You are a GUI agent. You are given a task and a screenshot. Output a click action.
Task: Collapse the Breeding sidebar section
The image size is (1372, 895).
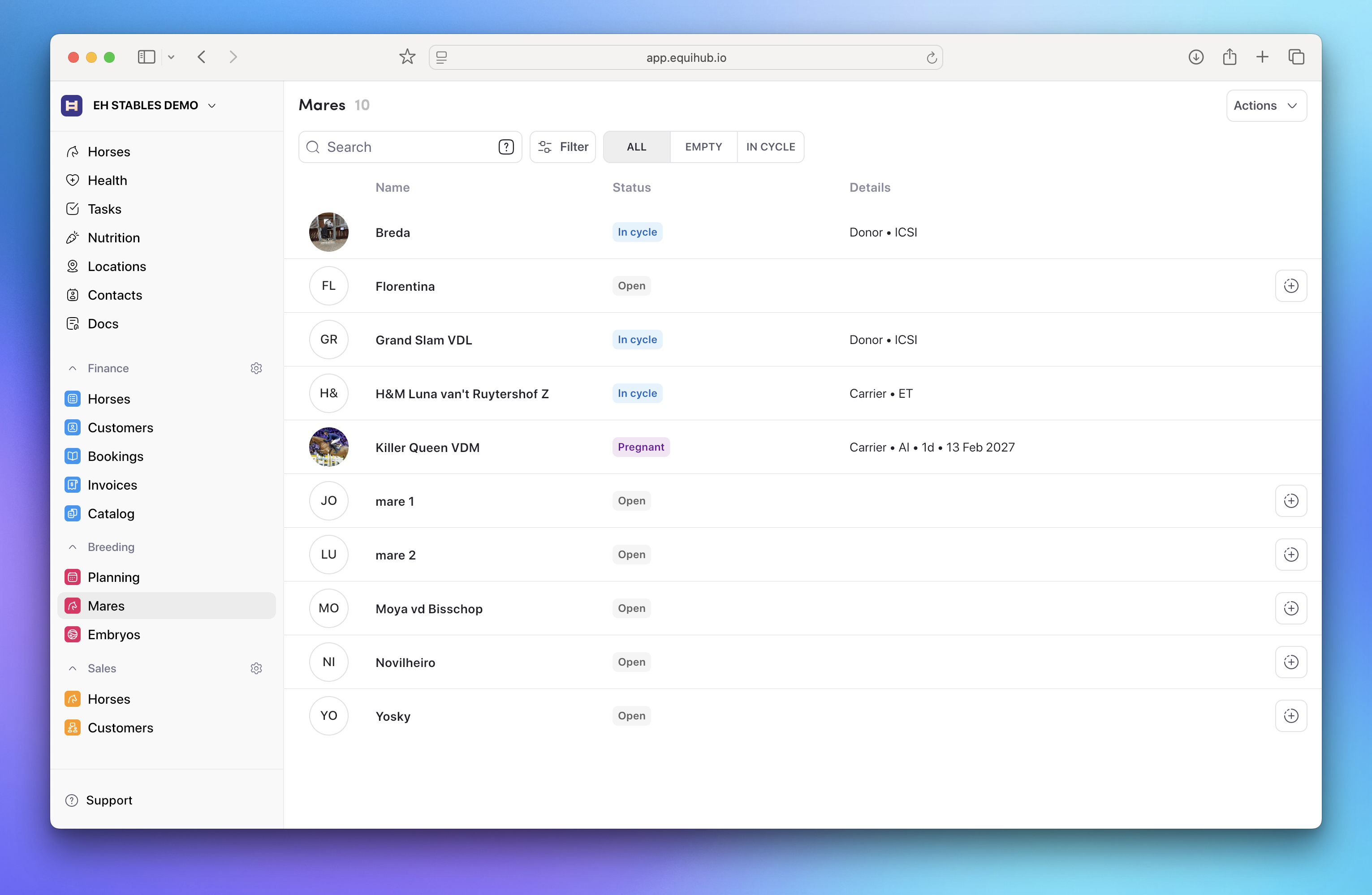73,547
